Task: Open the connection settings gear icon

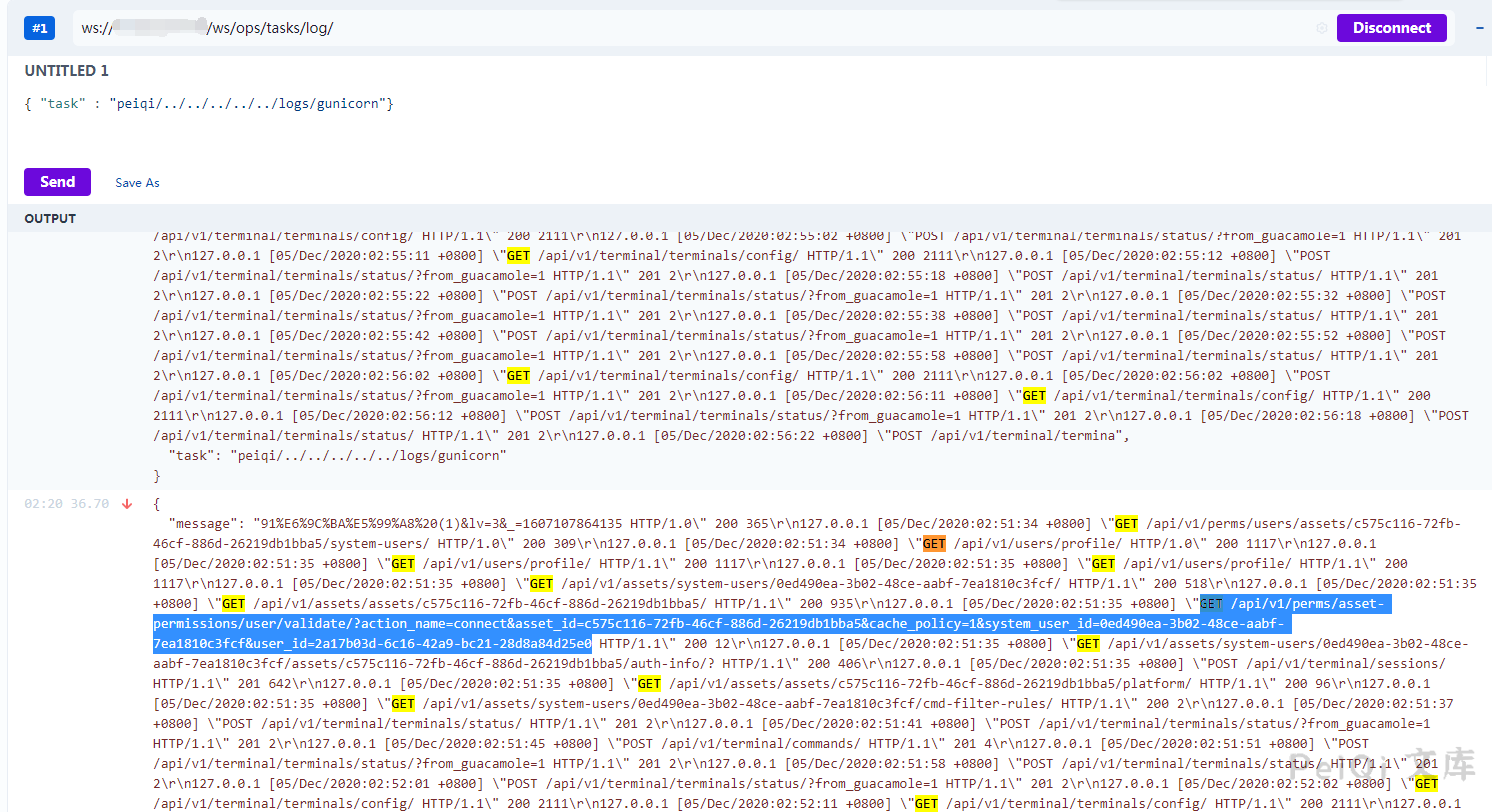Action: click(1321, 28)
